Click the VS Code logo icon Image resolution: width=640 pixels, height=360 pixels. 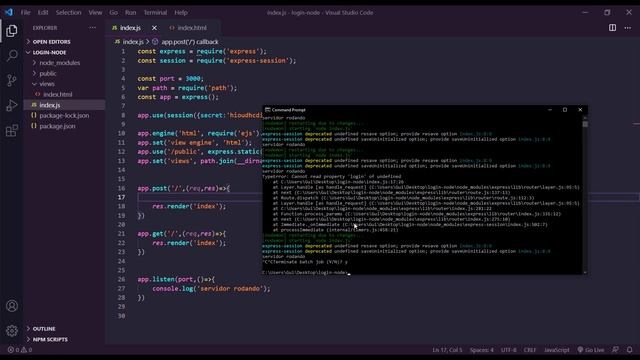(x=9, y=12)
